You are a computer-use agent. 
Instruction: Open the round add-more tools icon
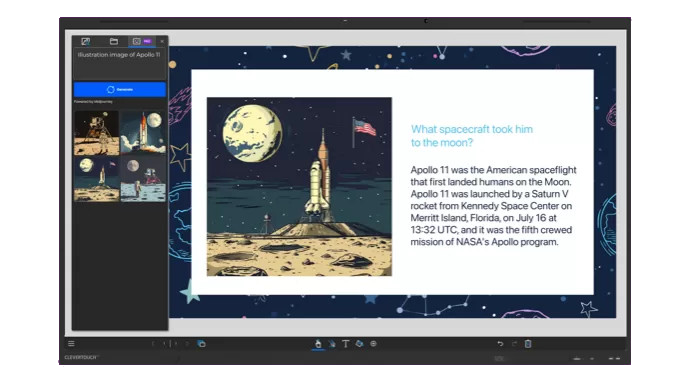coord(373,344)
